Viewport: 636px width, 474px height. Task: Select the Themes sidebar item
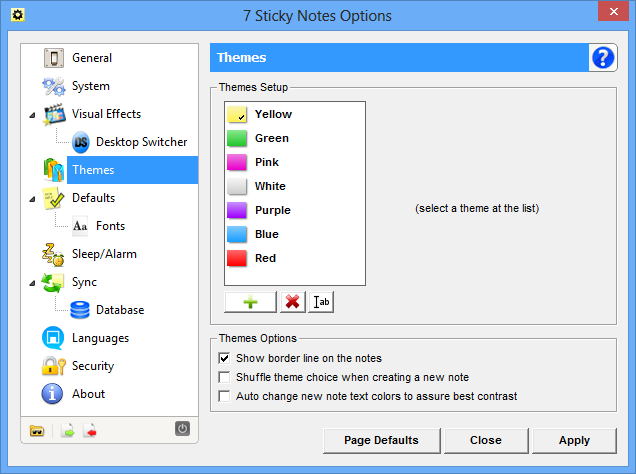click(132, 170)
